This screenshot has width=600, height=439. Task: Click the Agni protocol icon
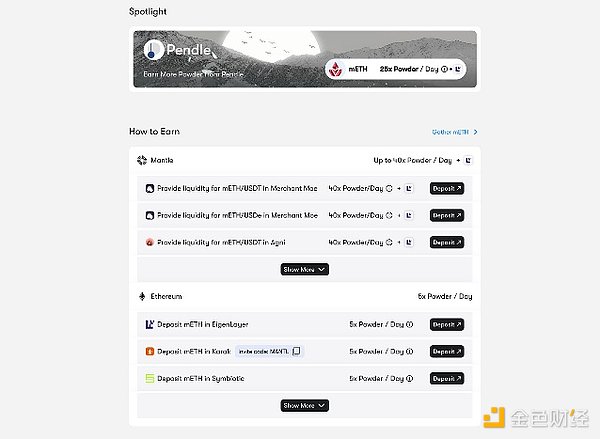(149, 242)
